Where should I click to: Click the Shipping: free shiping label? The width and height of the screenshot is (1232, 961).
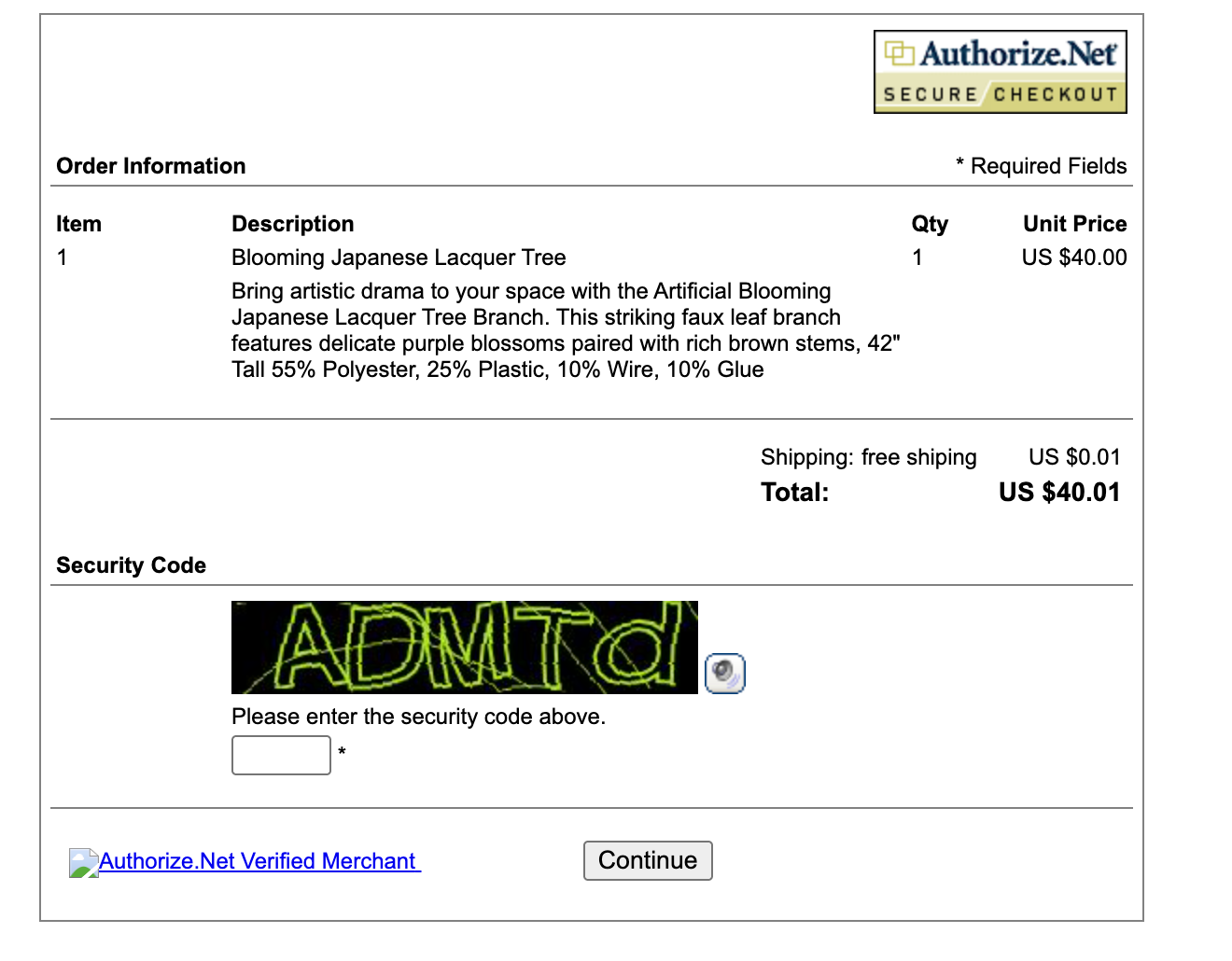[x=868, y=457]
